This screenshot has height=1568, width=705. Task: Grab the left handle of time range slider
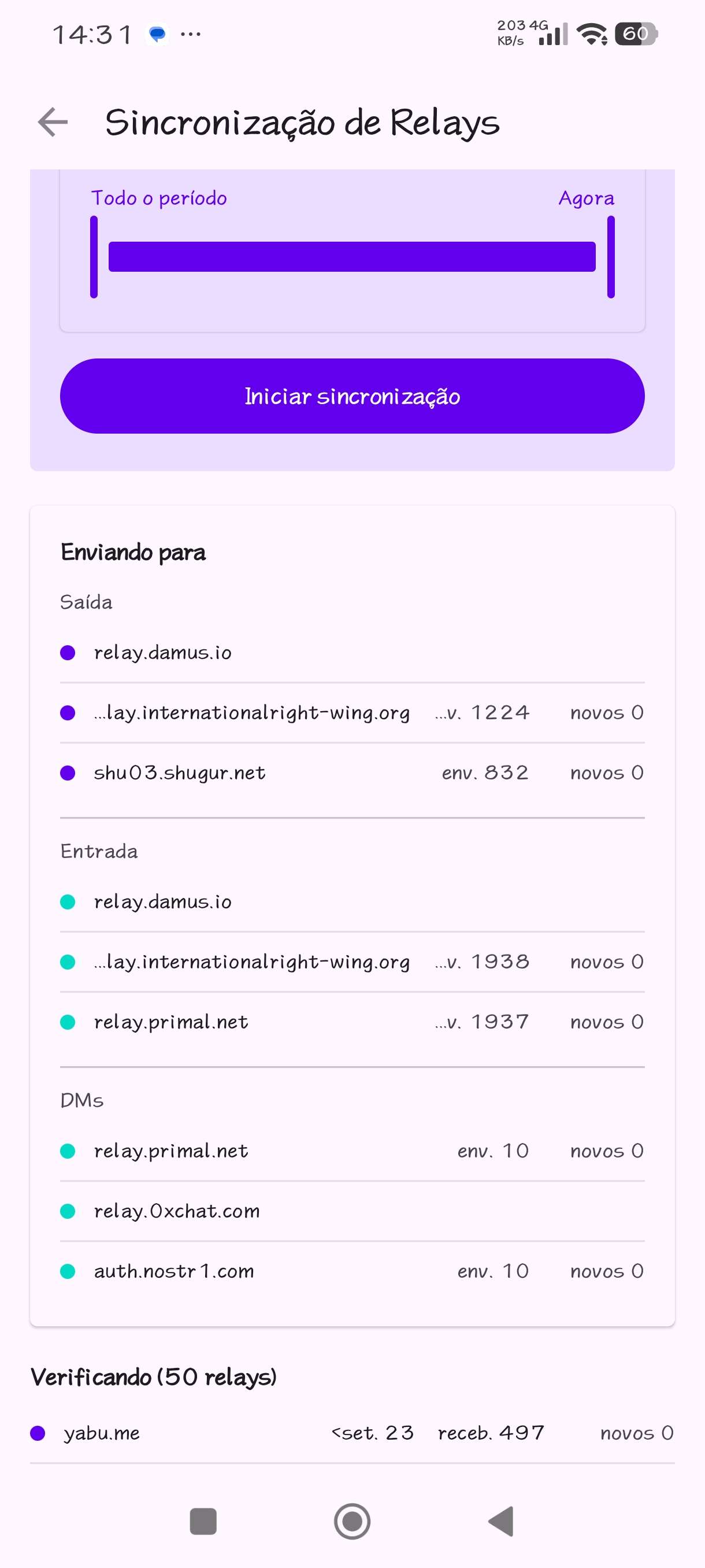(94, 257)
